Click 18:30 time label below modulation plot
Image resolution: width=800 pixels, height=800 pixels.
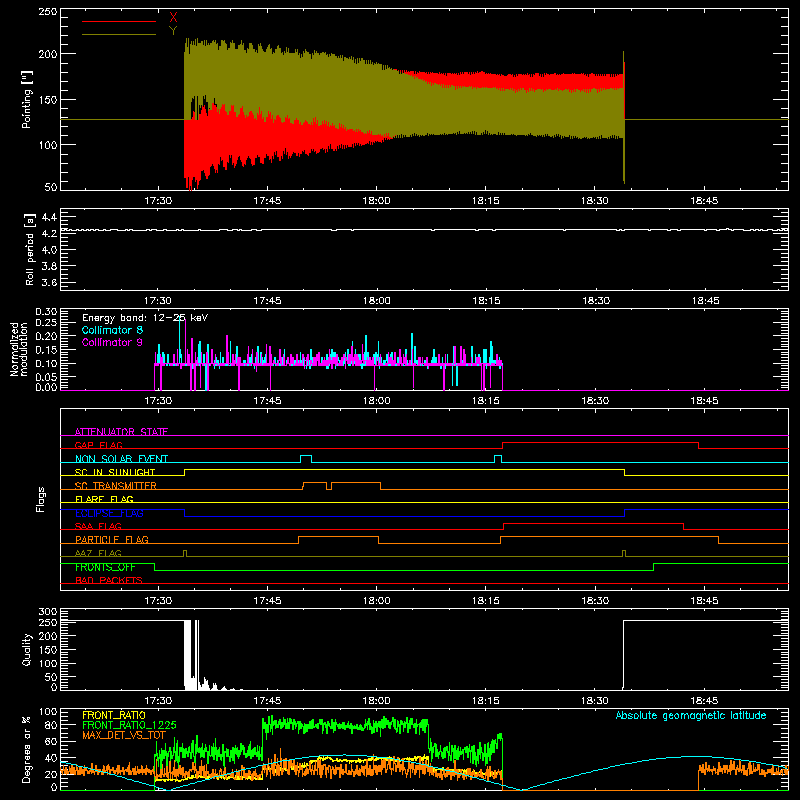click(595, 401)
